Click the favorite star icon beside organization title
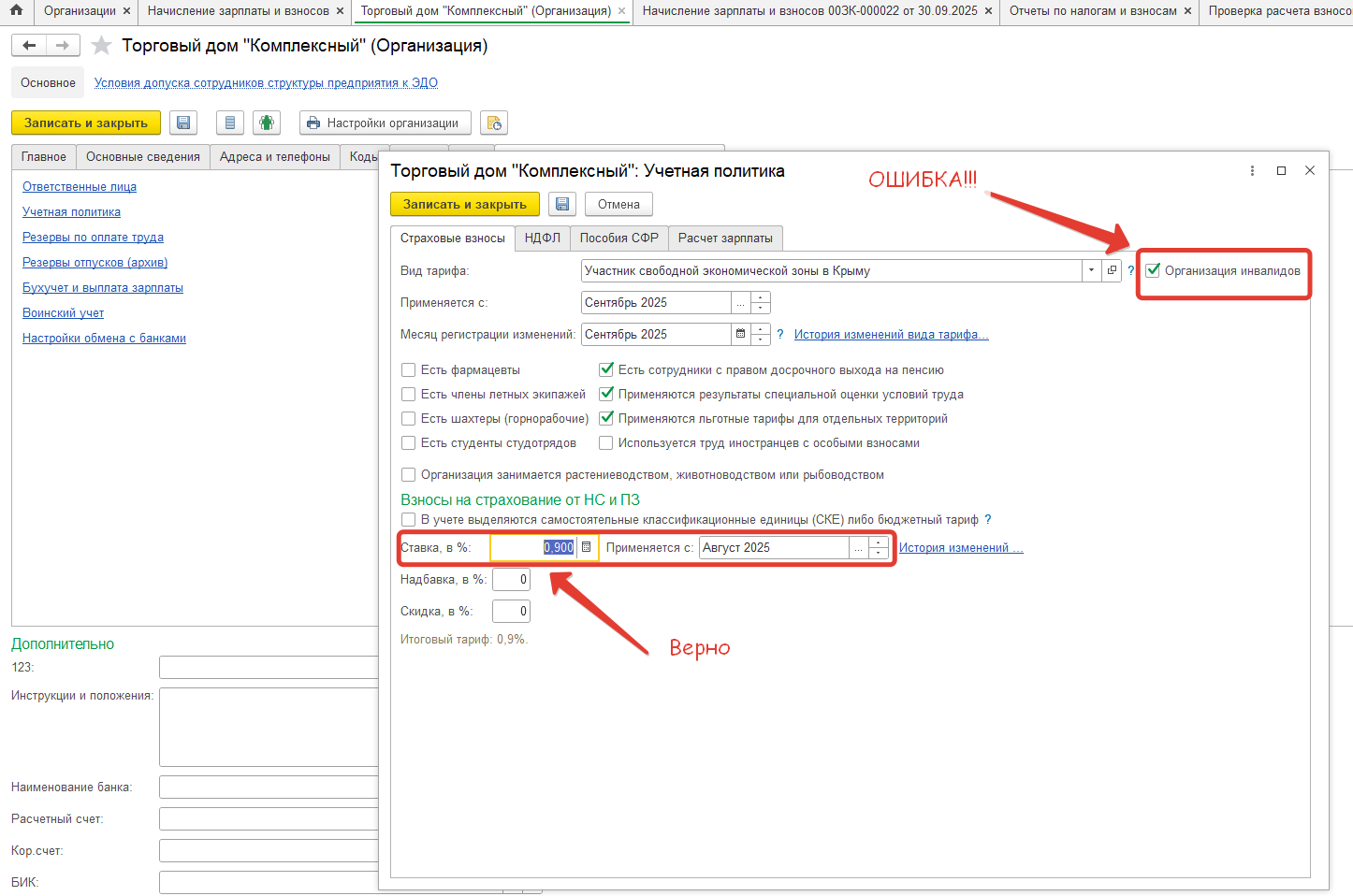 (x=102, y=46)
